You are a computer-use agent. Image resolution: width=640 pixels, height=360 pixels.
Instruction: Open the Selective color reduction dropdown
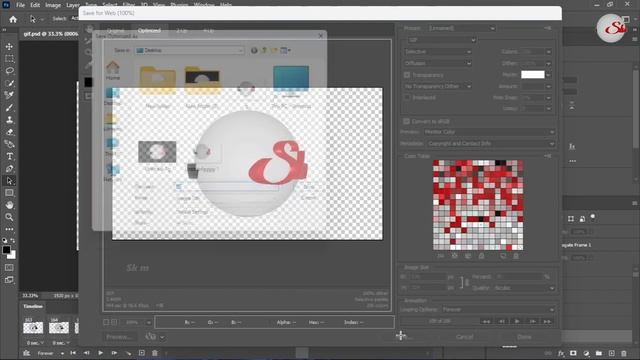(438, 52)
